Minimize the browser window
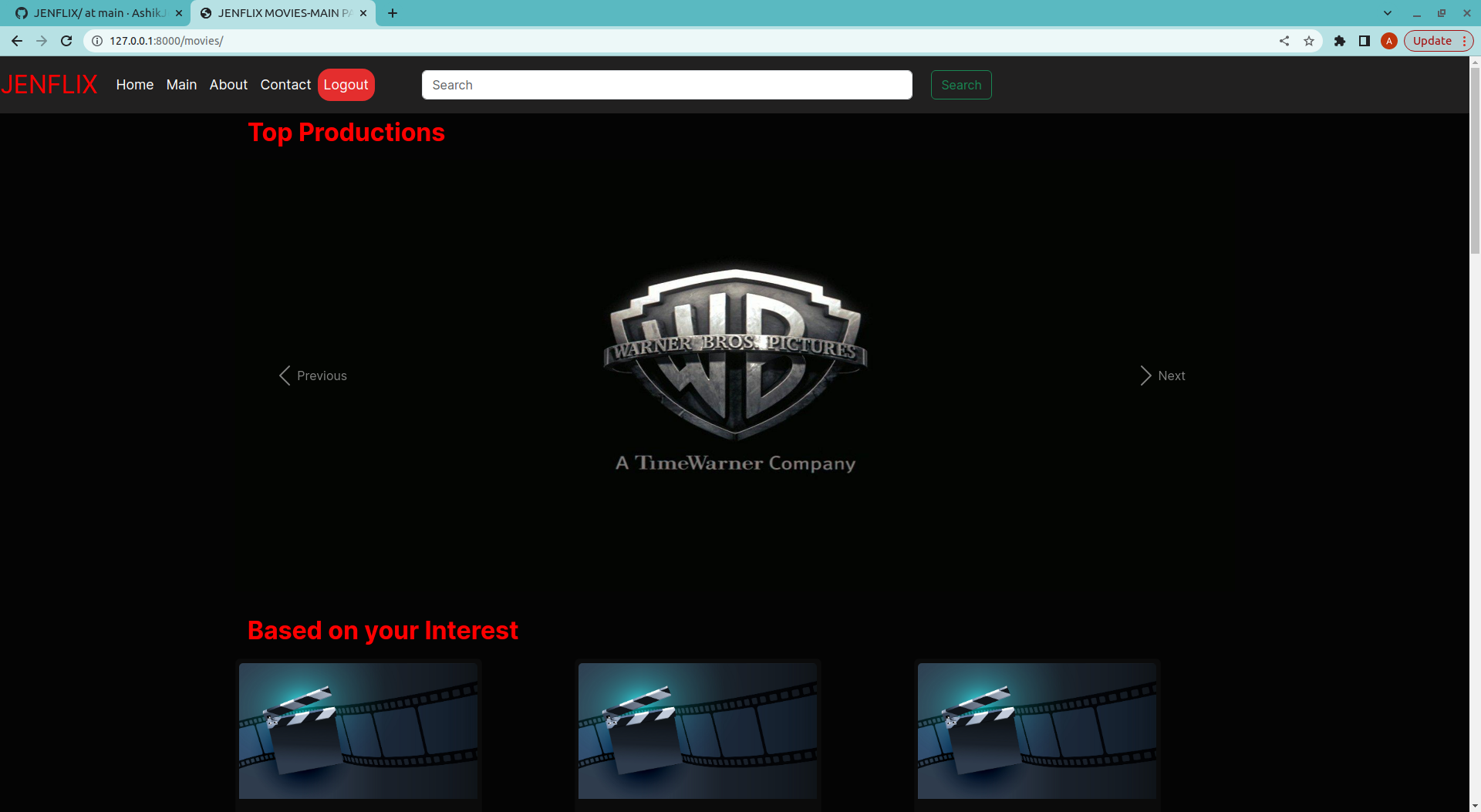 point(1417,13)
